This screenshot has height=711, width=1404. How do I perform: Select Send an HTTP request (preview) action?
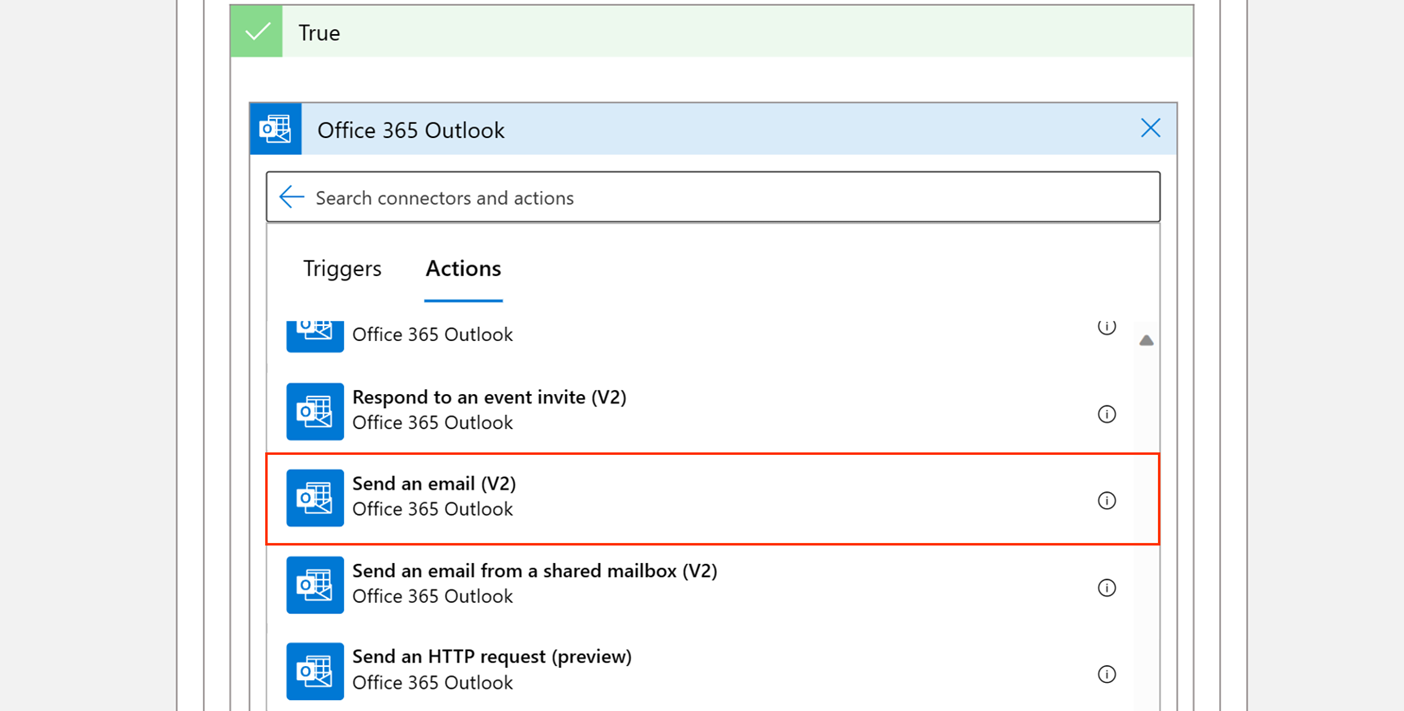[492, 657]
